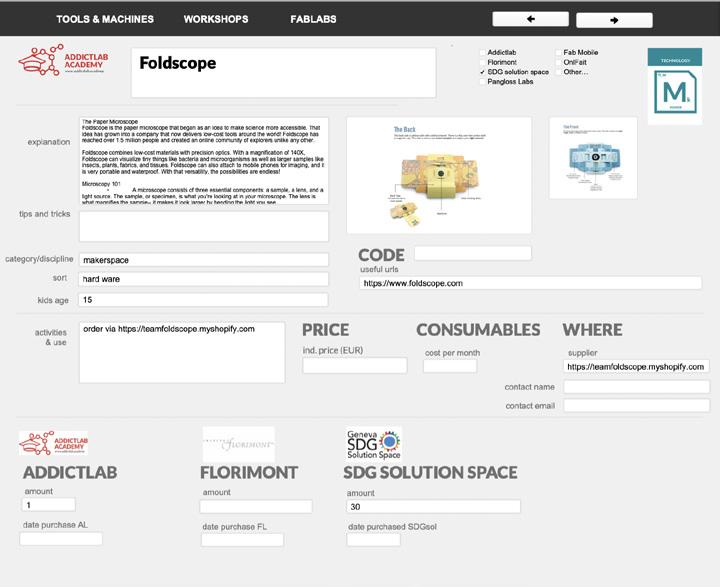Open the Foldscope 'The Back' image thumbnail
Viewport: 720px width, 587px height.
click(x=439, y=175)
